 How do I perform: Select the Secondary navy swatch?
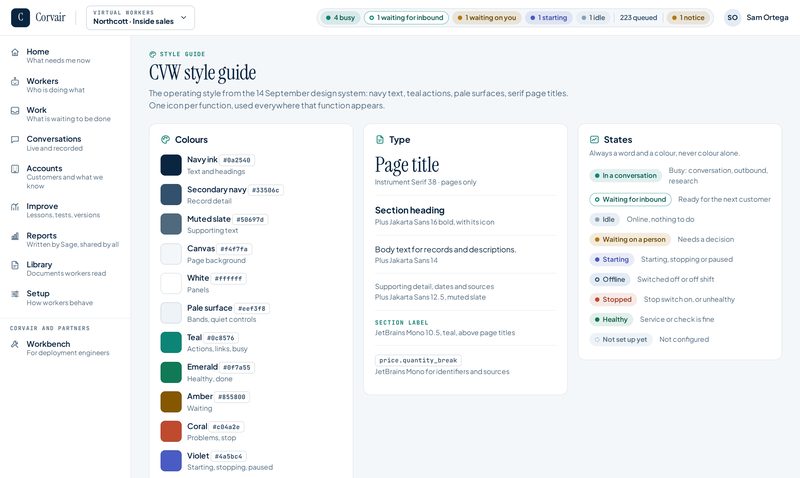pos(171,195)
